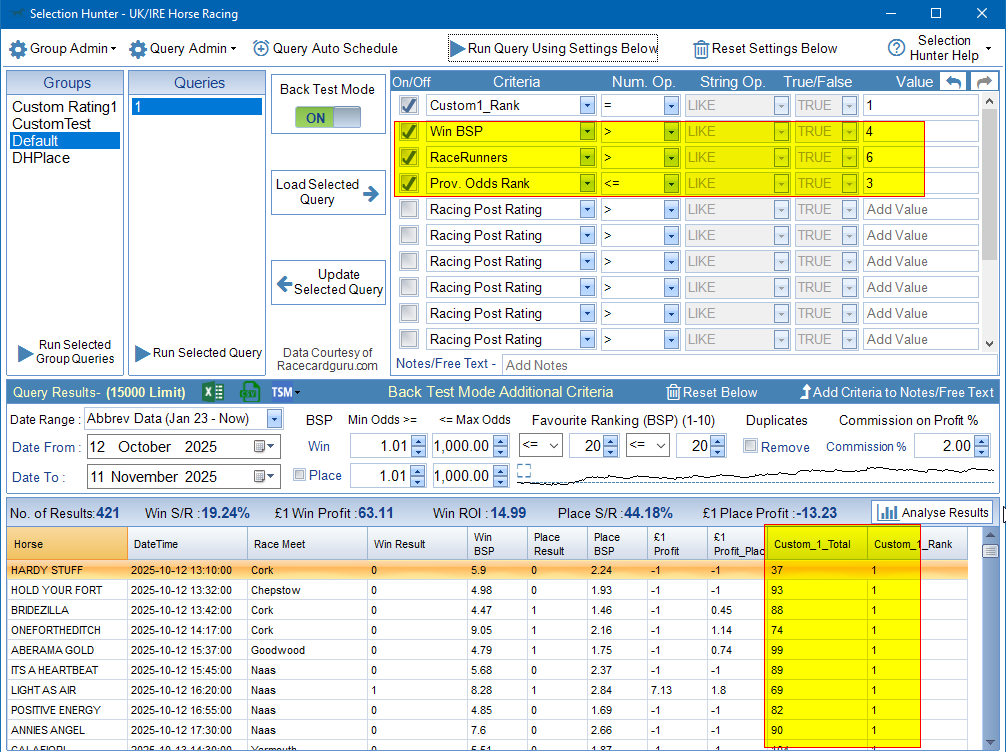
Task: Open the Query Admin menu
Action: pyautogui.click(x=183, y=48)
